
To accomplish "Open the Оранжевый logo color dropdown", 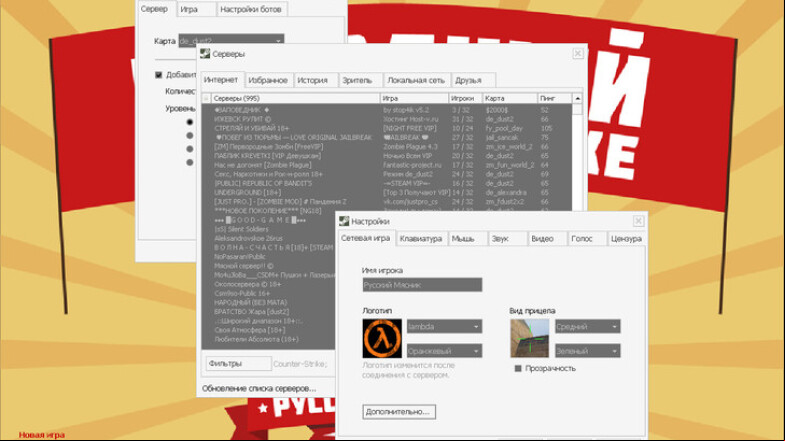I will click(x=444, y=351).
